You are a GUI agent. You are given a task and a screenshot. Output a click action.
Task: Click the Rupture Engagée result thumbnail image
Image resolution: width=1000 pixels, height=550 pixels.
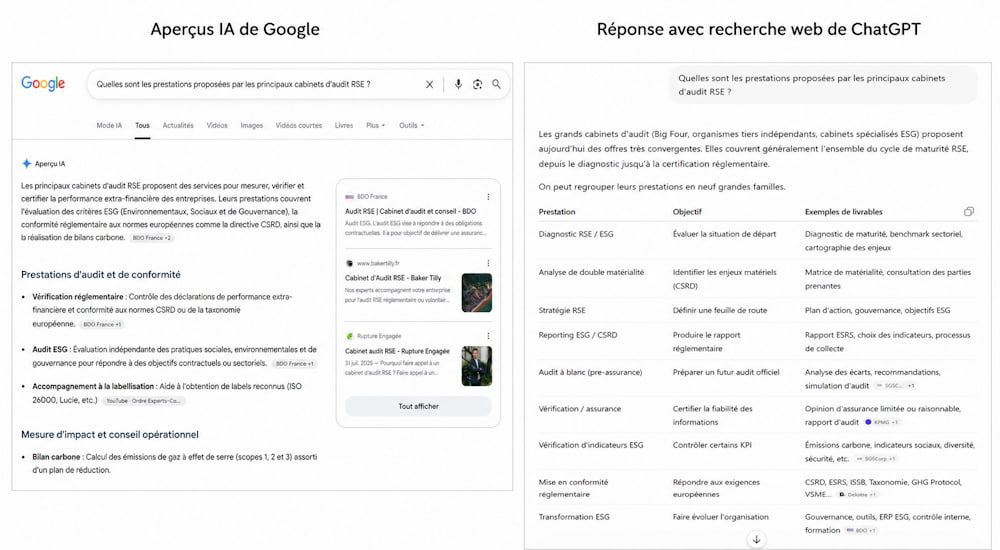pyautogui.click(x=476, y=366)
